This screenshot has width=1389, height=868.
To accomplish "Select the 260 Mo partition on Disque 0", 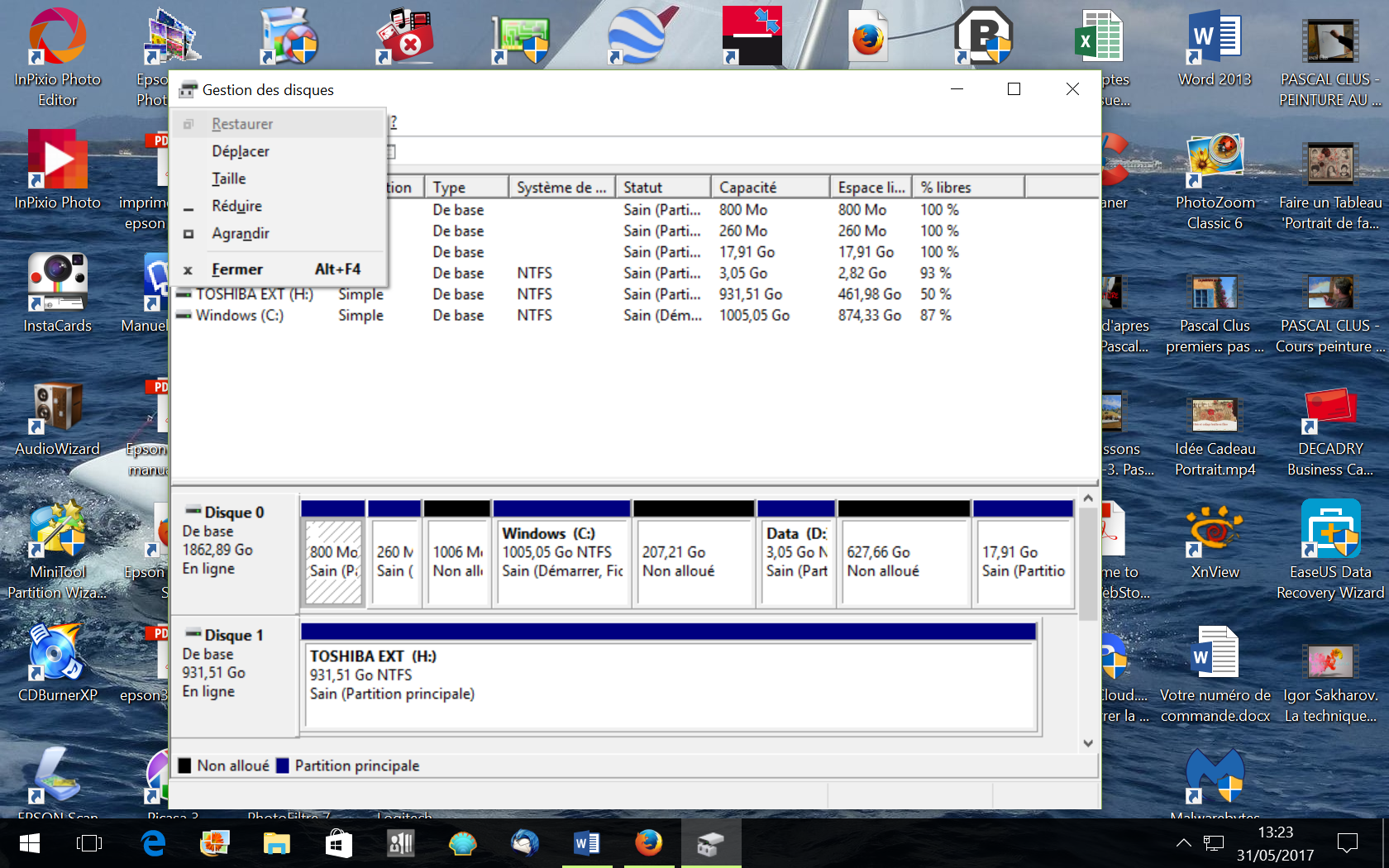I will [x=394, y=555].
